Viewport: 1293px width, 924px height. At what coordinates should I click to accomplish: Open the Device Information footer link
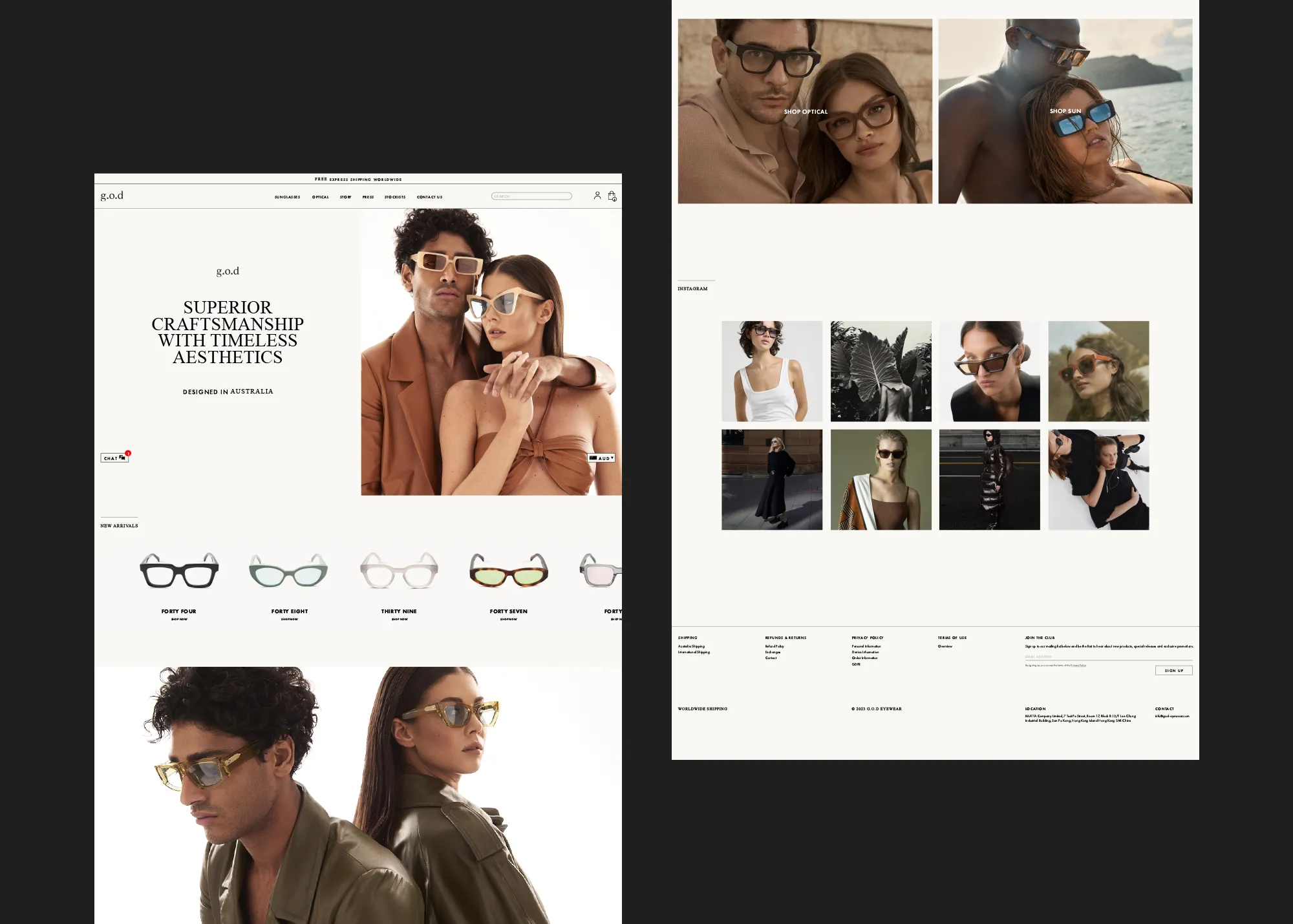tap(865, 652)
